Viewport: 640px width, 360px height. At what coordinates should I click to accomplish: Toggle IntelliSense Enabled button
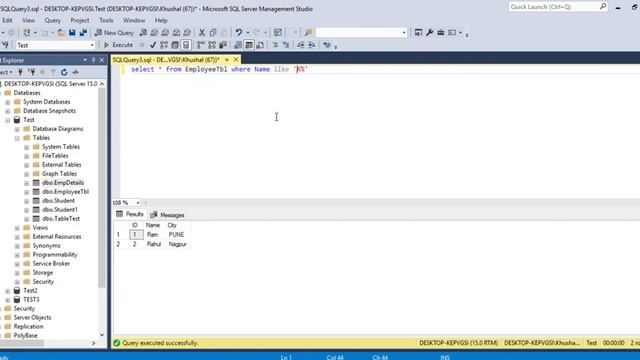[186, 45]
